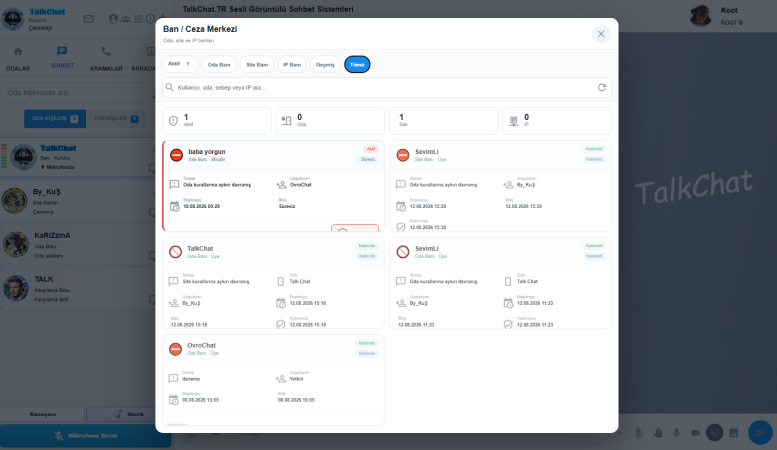Click the deneme reason text

[191, 379]
